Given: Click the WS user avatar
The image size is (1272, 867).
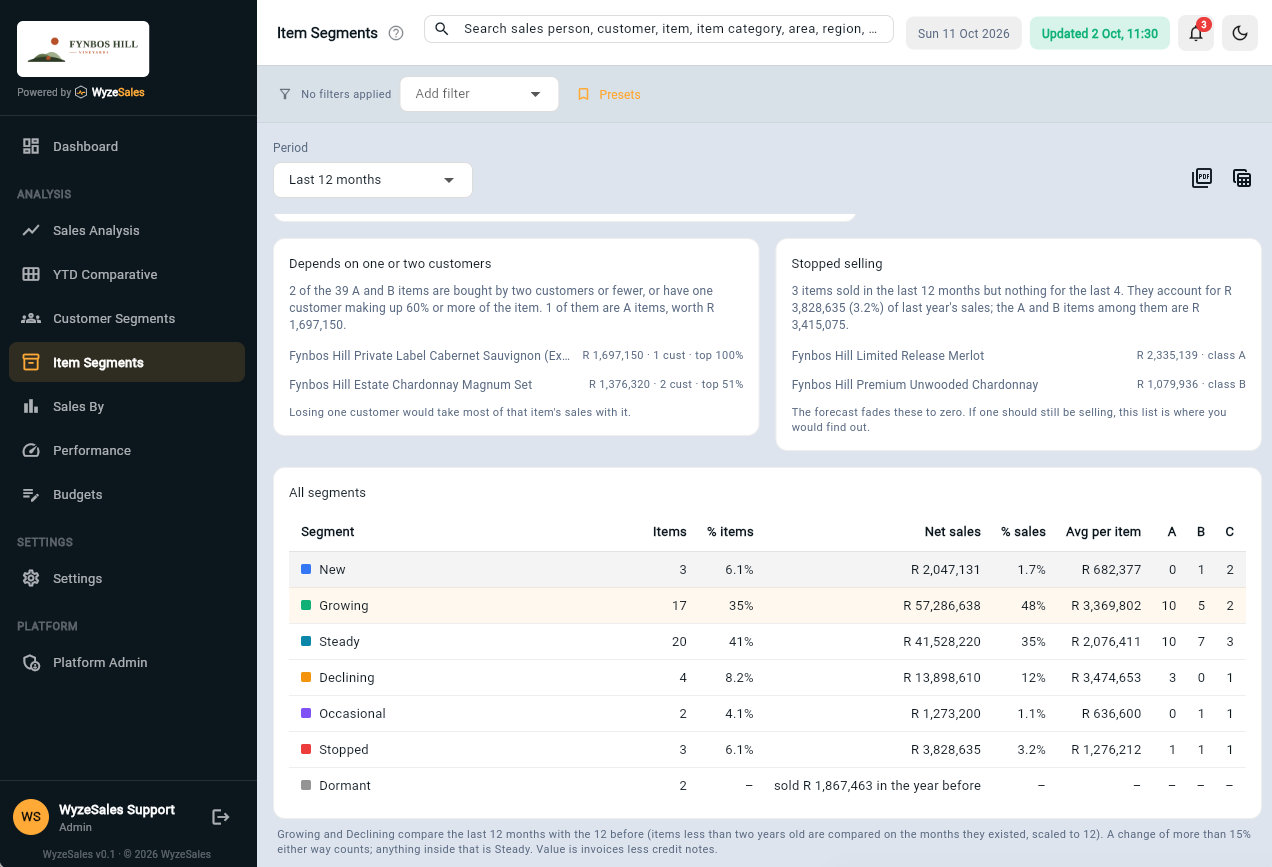Looking at the screenshot, I should [x=31, y=817].
